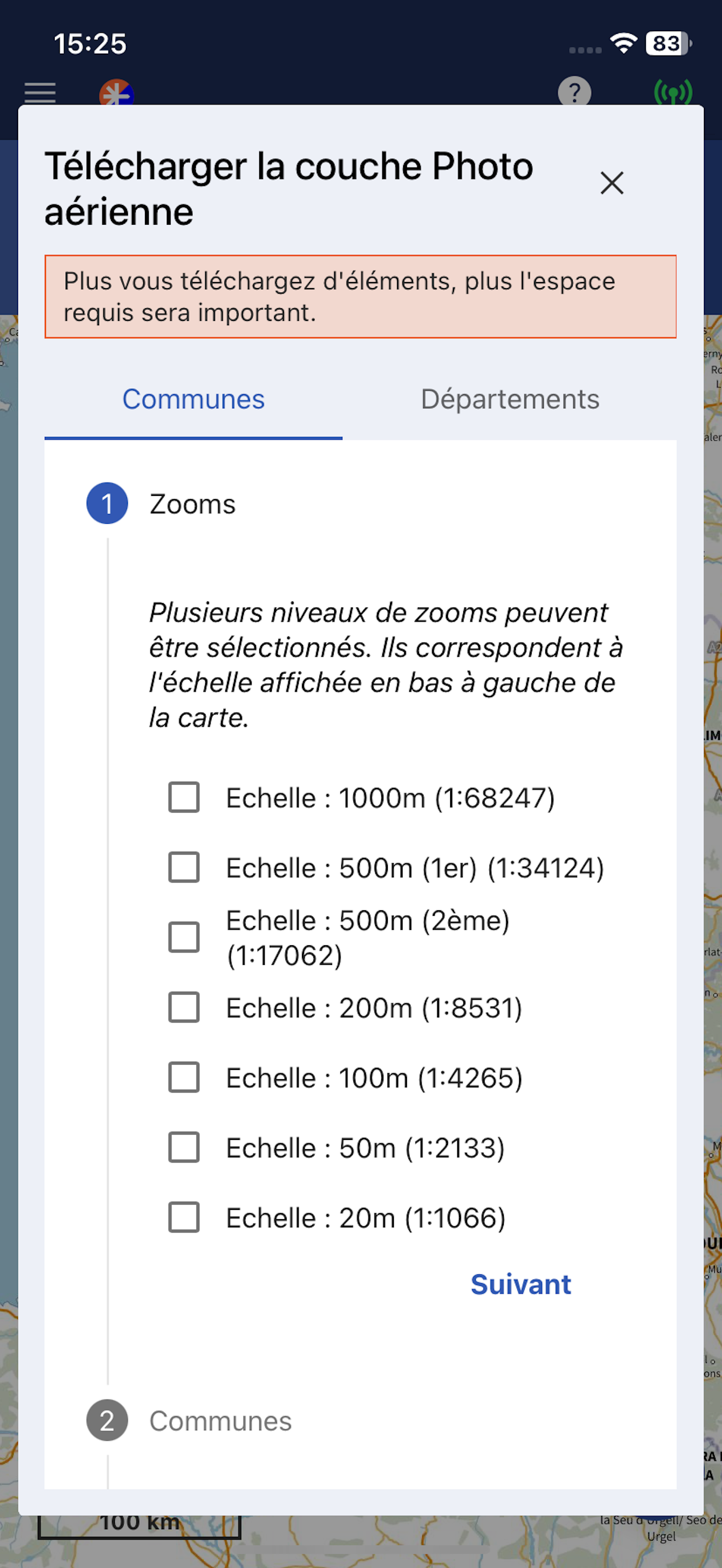Tap the Suivant button
This screenshot has width=722, height=1568.
click(x=521, y=1284)
